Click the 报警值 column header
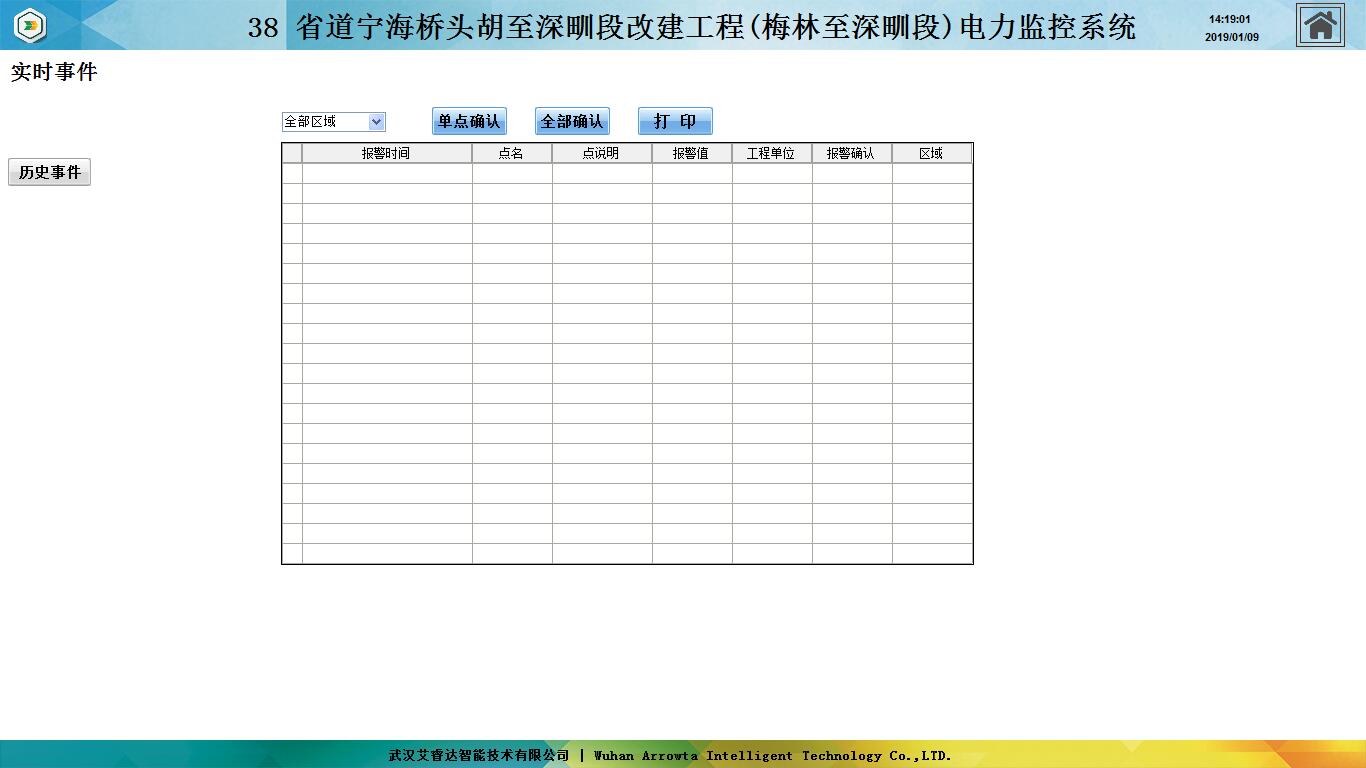Image resolution: width=1366 pixels, height=768 pixels. point(691,153)
